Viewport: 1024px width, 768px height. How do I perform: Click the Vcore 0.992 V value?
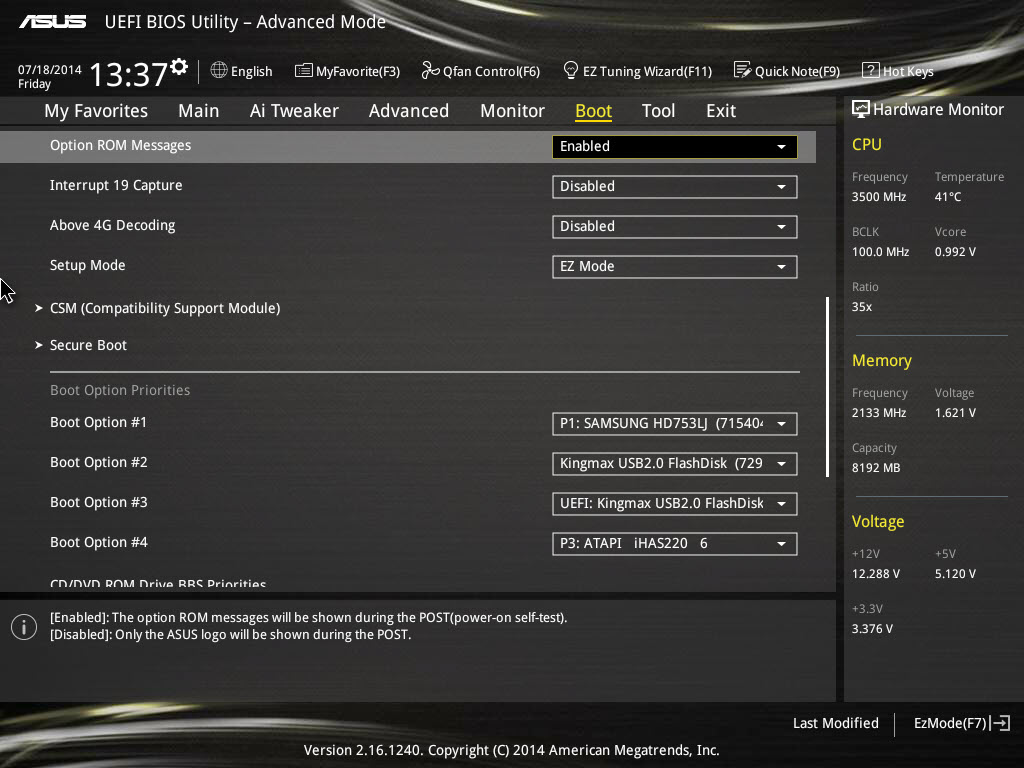click(x=955, y=252)
